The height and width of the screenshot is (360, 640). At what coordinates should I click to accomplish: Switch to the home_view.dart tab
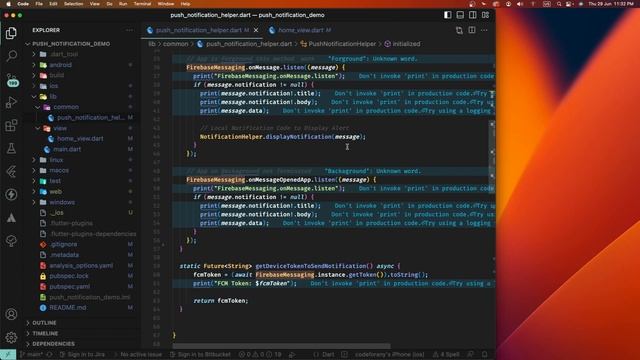pyautogui.click(x=300, y=30)
